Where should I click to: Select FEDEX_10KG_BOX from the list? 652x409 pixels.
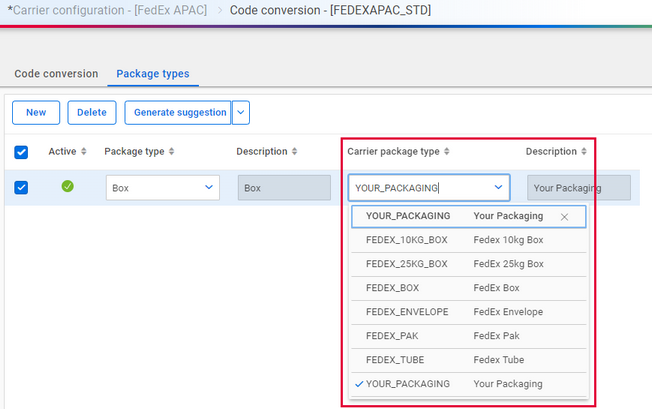pyautogui.click(x=469, y=240)
